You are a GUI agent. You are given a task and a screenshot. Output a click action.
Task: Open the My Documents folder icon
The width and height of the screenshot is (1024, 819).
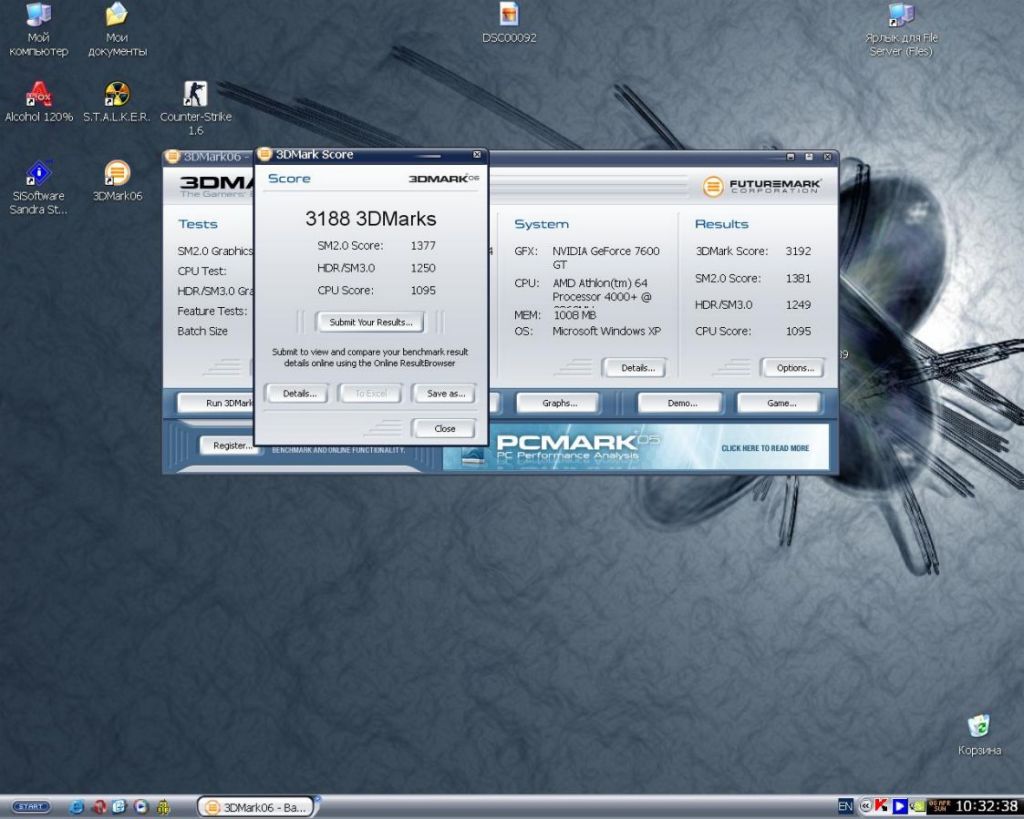click(117, 15)
